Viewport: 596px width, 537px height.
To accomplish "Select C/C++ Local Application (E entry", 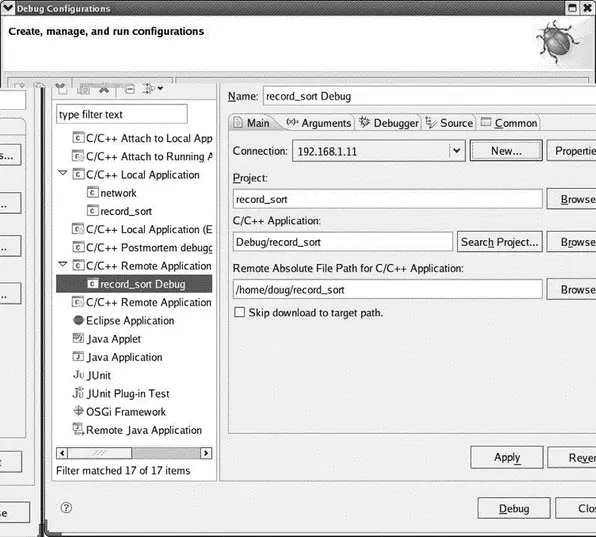I will click(143, 230).
